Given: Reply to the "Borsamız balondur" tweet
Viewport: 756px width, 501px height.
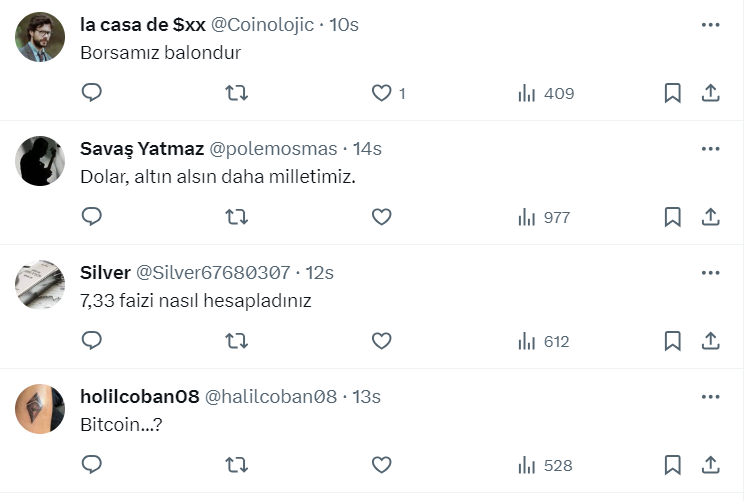Looking at the screenshot, I should (92, 93).
